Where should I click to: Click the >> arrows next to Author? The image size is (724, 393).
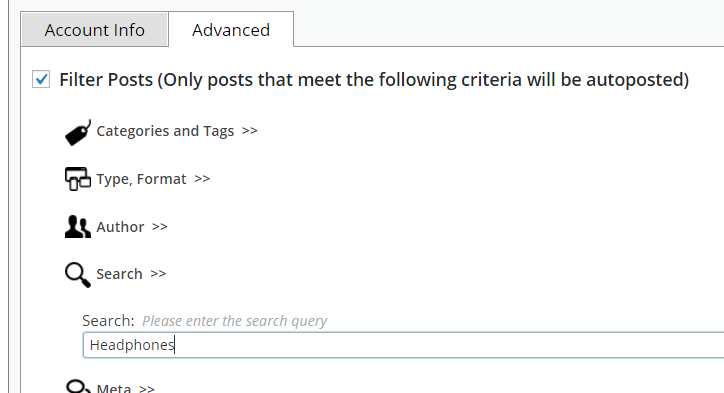160,227
